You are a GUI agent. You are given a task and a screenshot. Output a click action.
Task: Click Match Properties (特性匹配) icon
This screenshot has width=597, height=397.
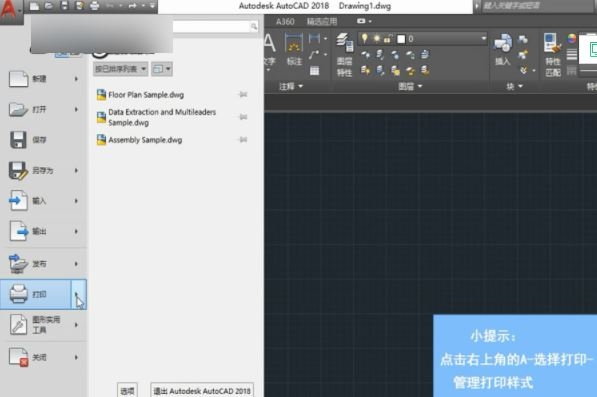pyautogui.click(x=553, y=55)
